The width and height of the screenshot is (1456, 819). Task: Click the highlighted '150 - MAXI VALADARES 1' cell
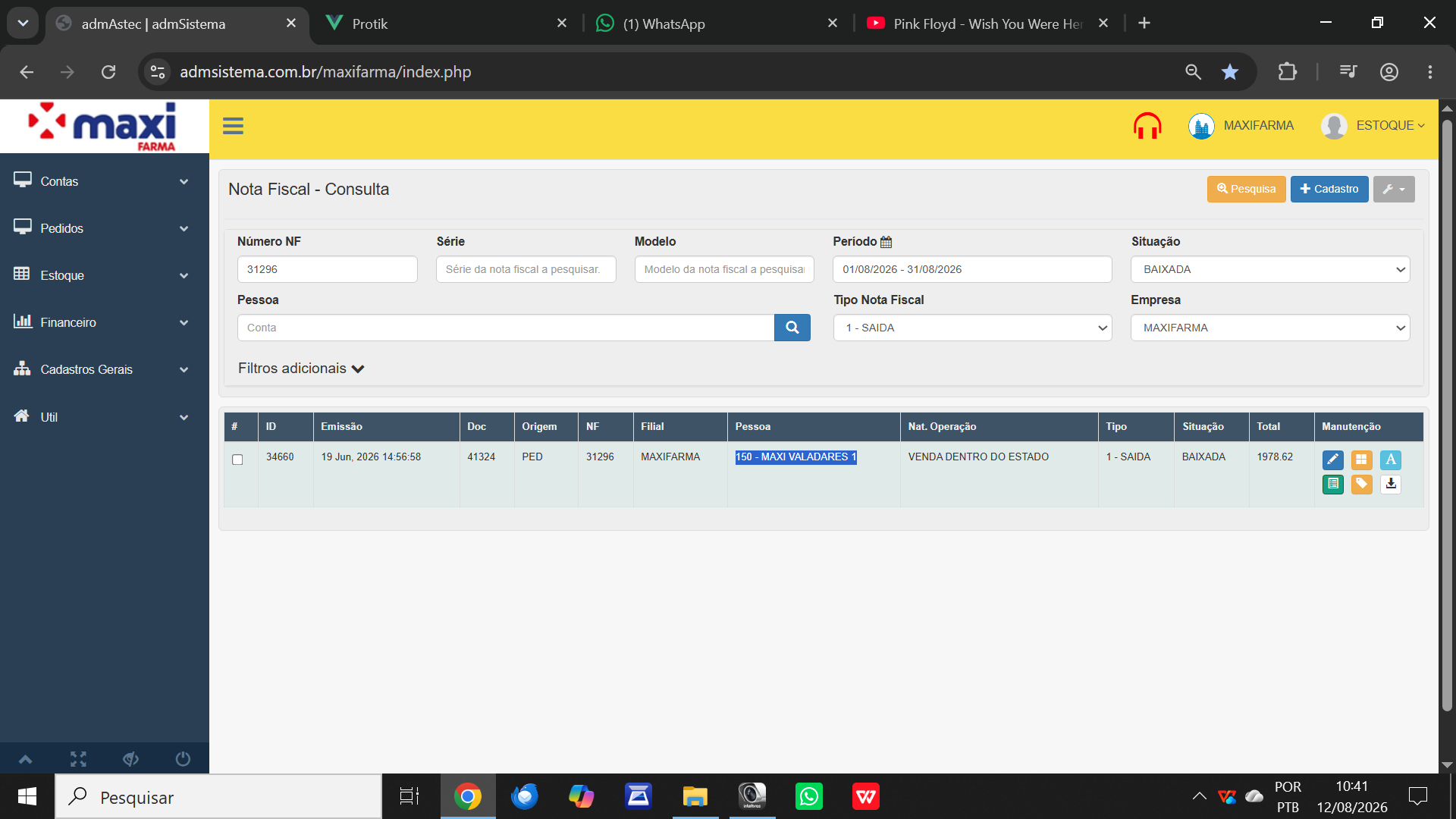pos(795,457)
